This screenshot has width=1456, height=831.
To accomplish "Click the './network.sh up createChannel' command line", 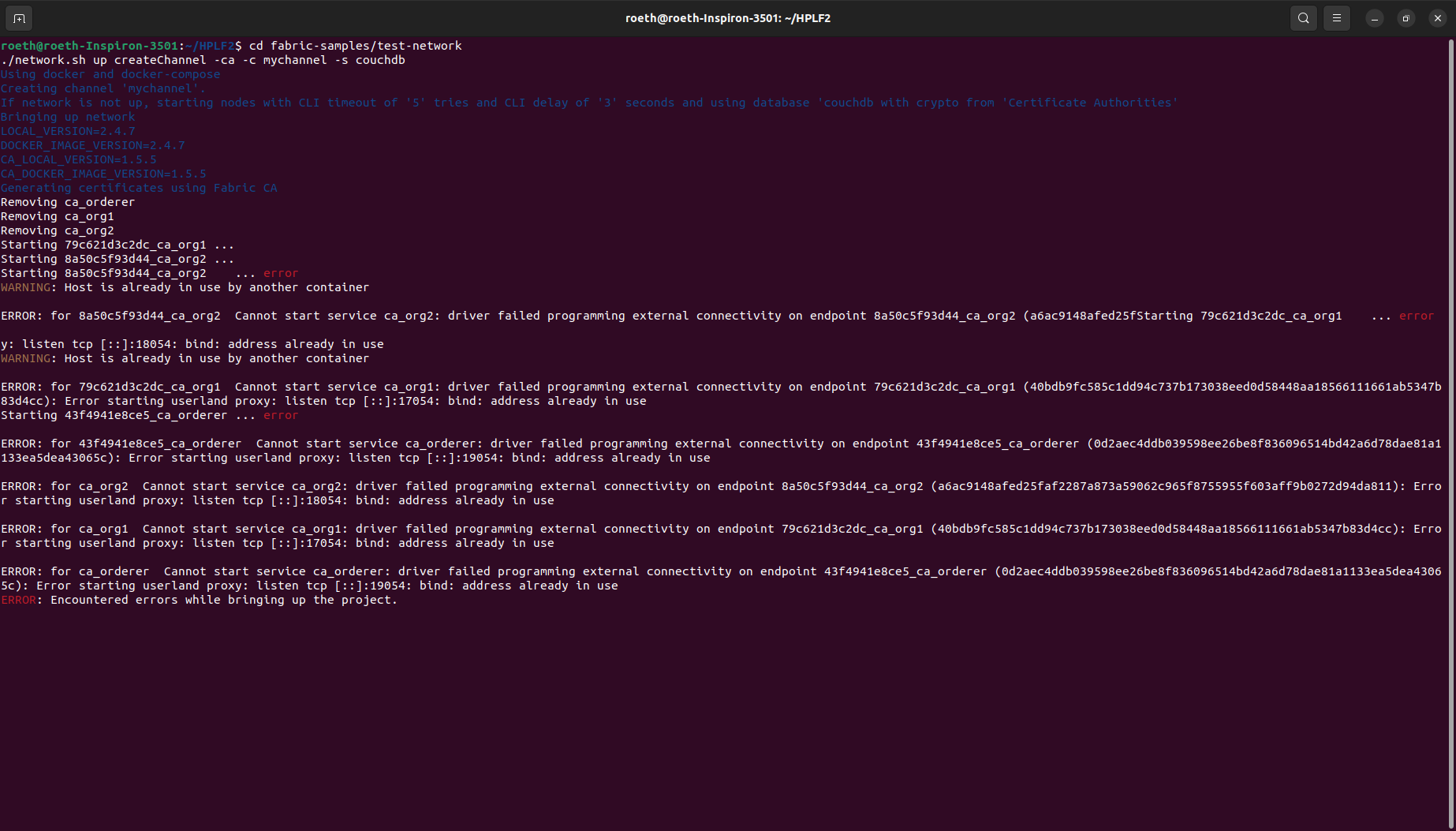I will (203, 60).
